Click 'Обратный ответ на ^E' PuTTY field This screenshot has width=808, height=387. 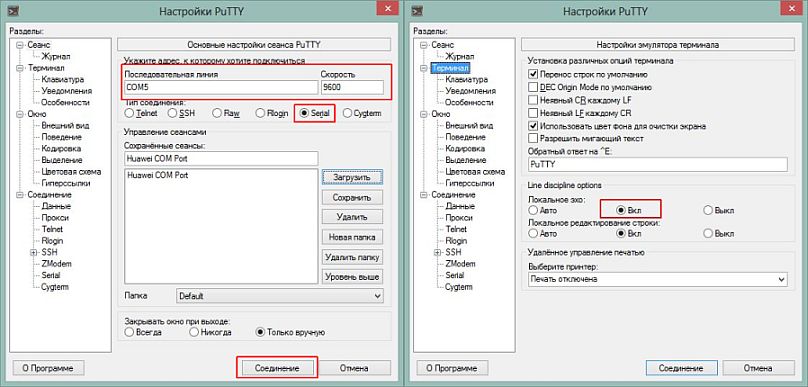tap(658, 164)
